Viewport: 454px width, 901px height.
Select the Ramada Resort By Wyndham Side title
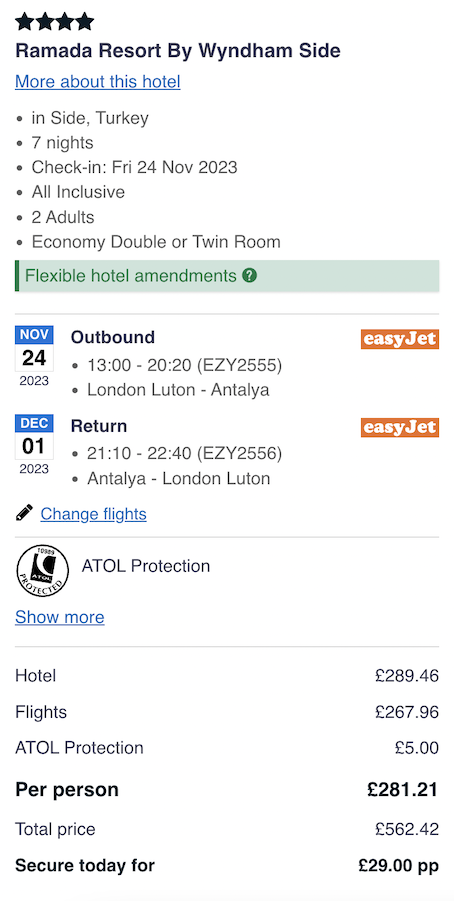click(178, 51)
